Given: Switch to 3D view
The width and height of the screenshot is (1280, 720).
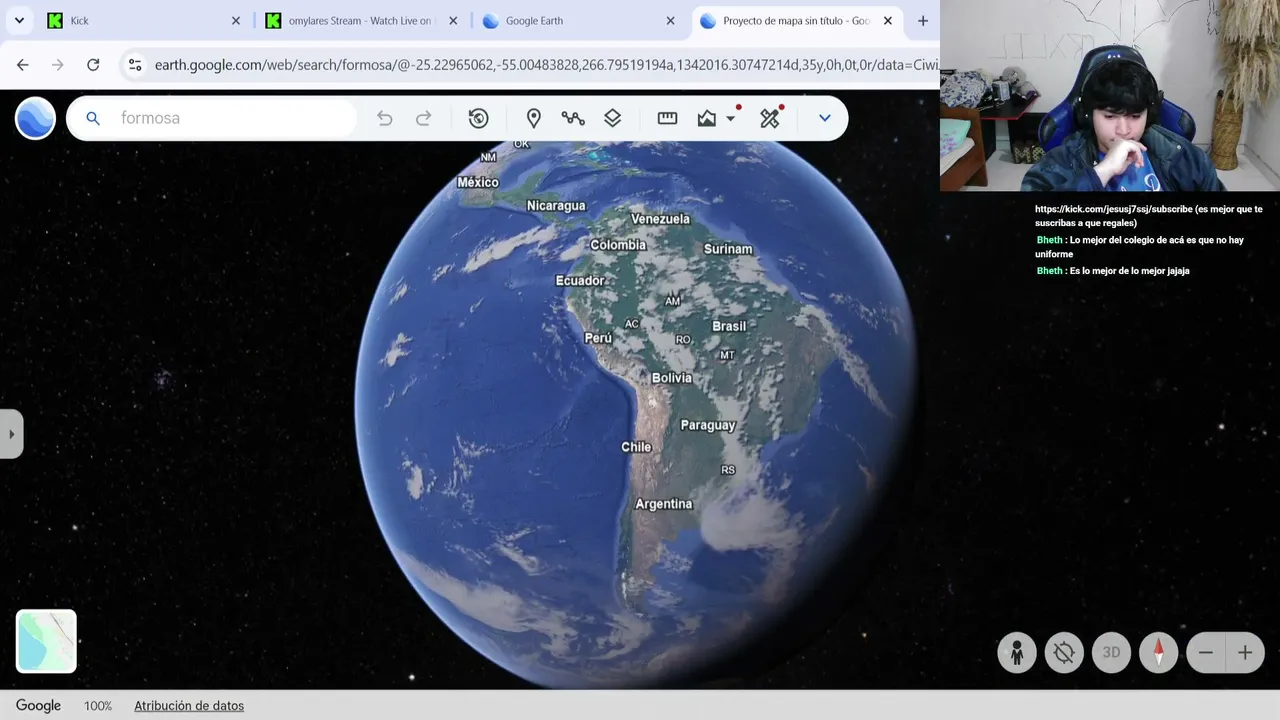Looking at the screenshot, I should click(1111, 653).
